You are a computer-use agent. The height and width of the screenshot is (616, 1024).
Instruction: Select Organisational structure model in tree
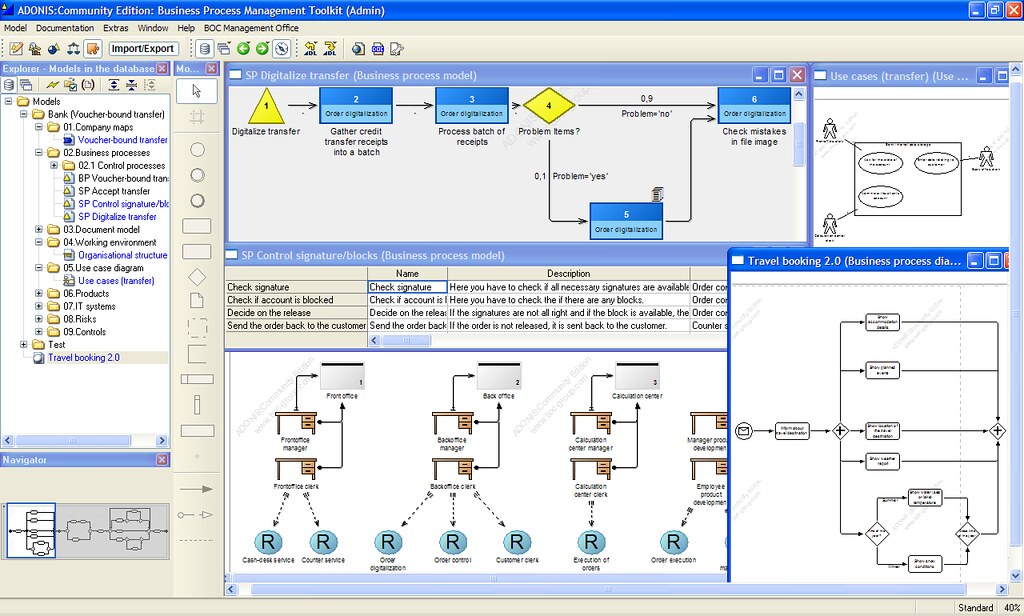123,255
